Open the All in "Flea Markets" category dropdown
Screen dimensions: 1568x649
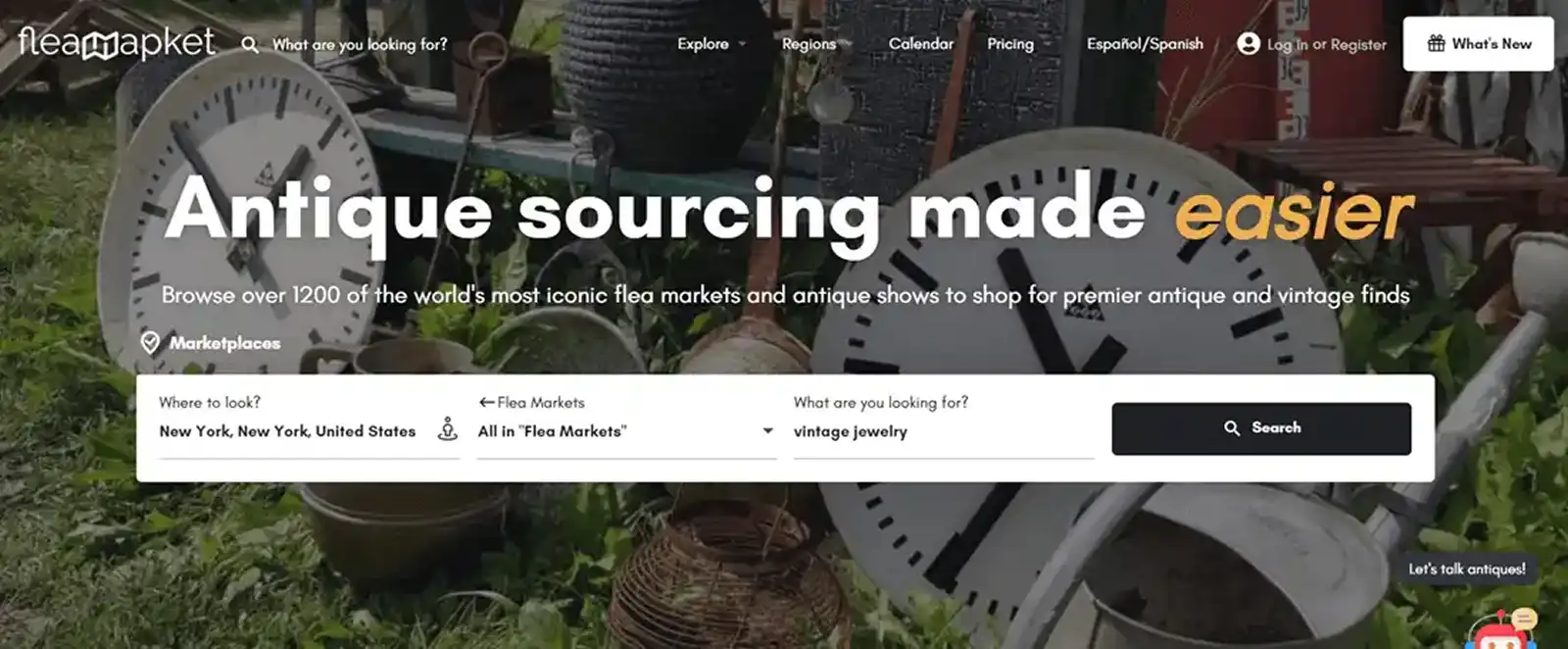626,431
